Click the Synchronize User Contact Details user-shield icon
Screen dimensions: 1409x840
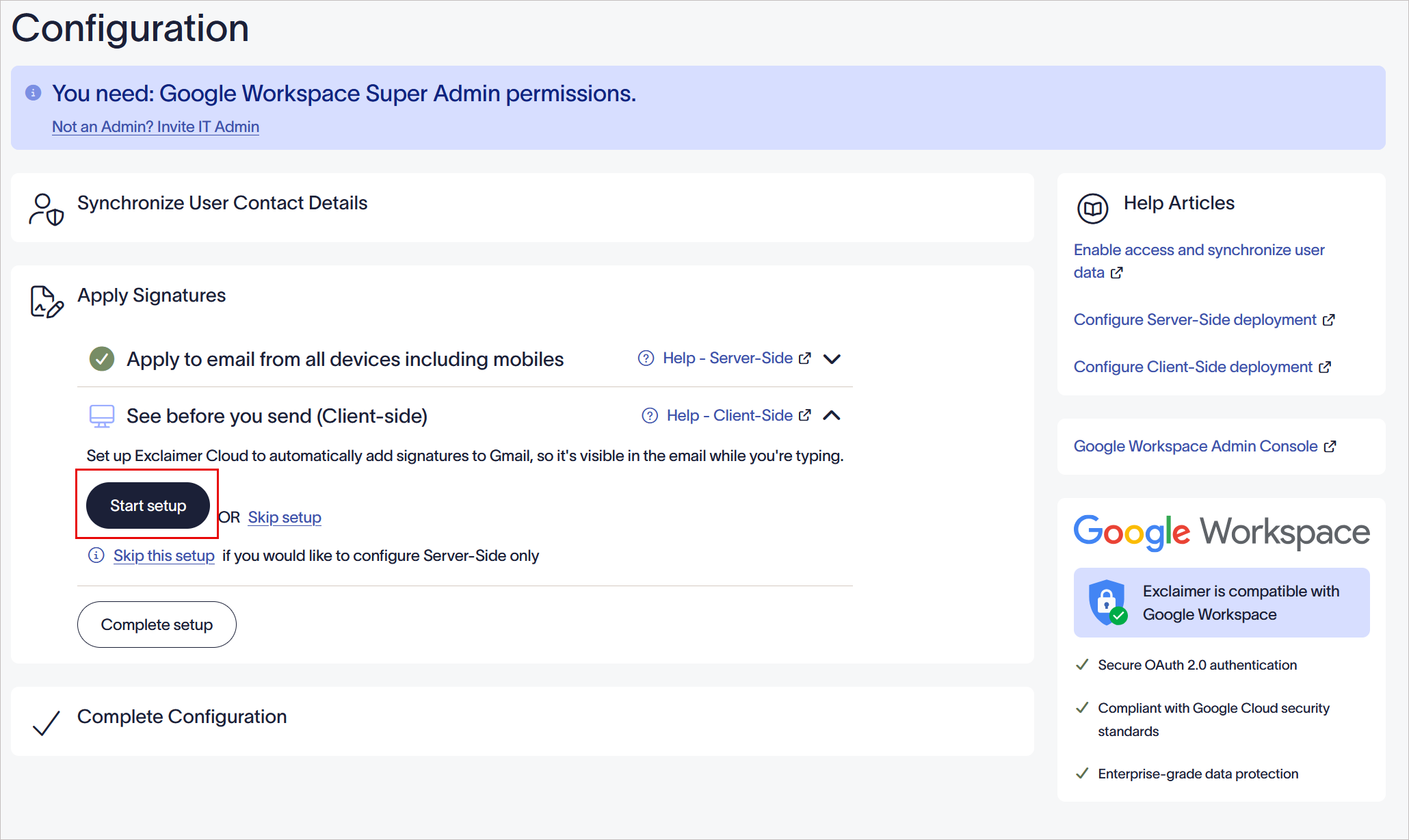pos(46,209)
